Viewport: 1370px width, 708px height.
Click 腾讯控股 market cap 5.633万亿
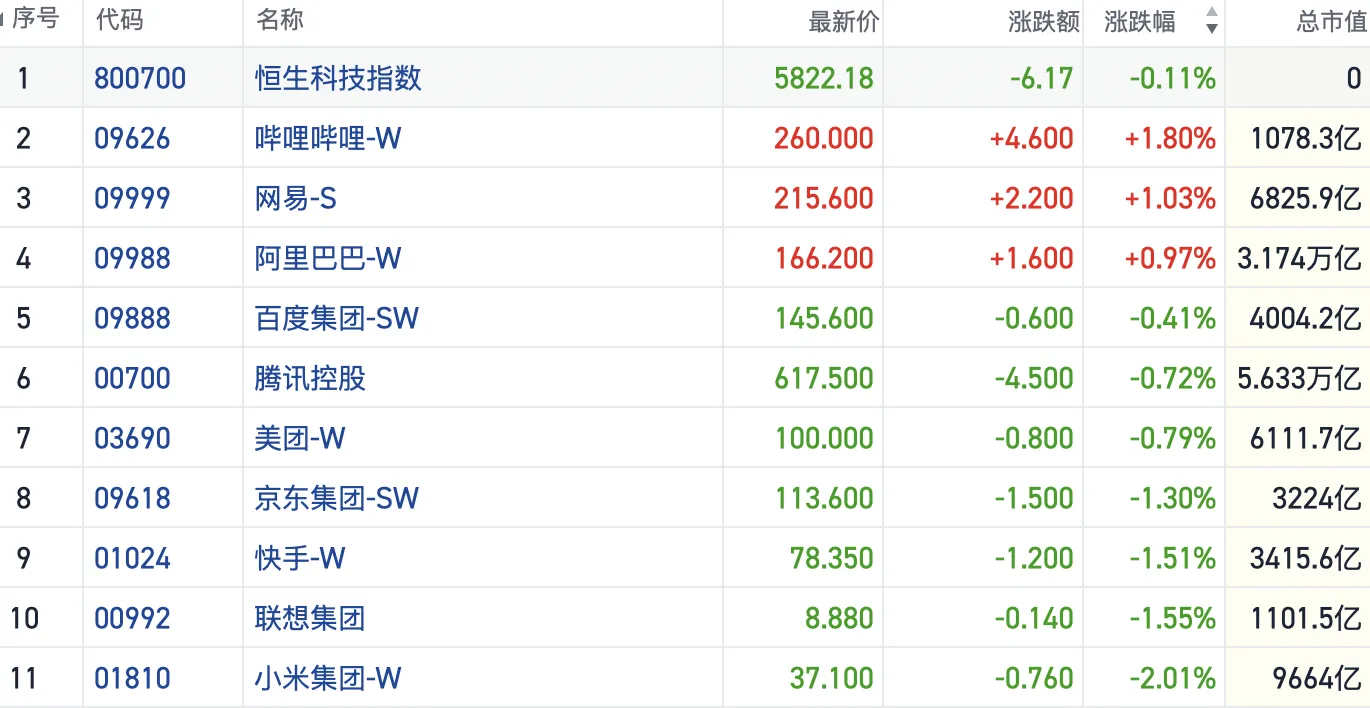point(1298,378)
